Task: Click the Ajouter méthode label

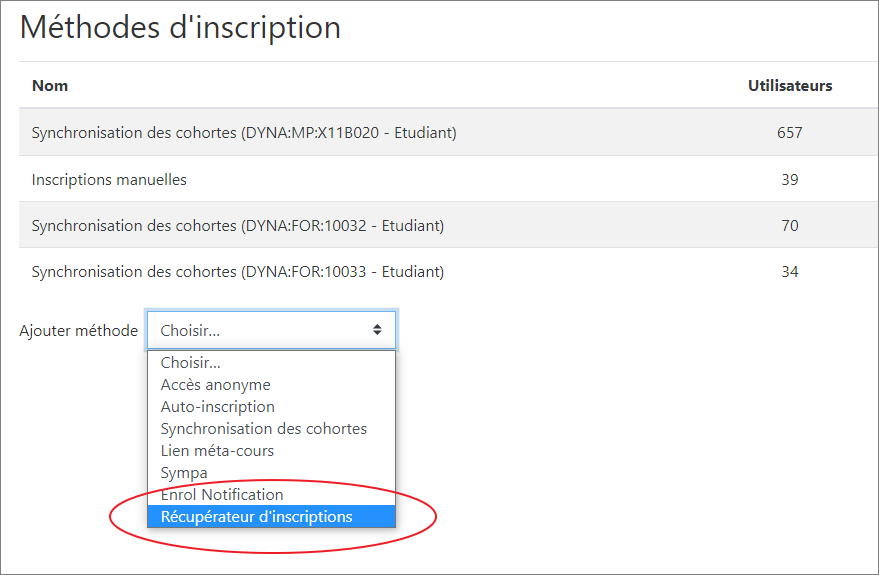Action: (79, 331)
